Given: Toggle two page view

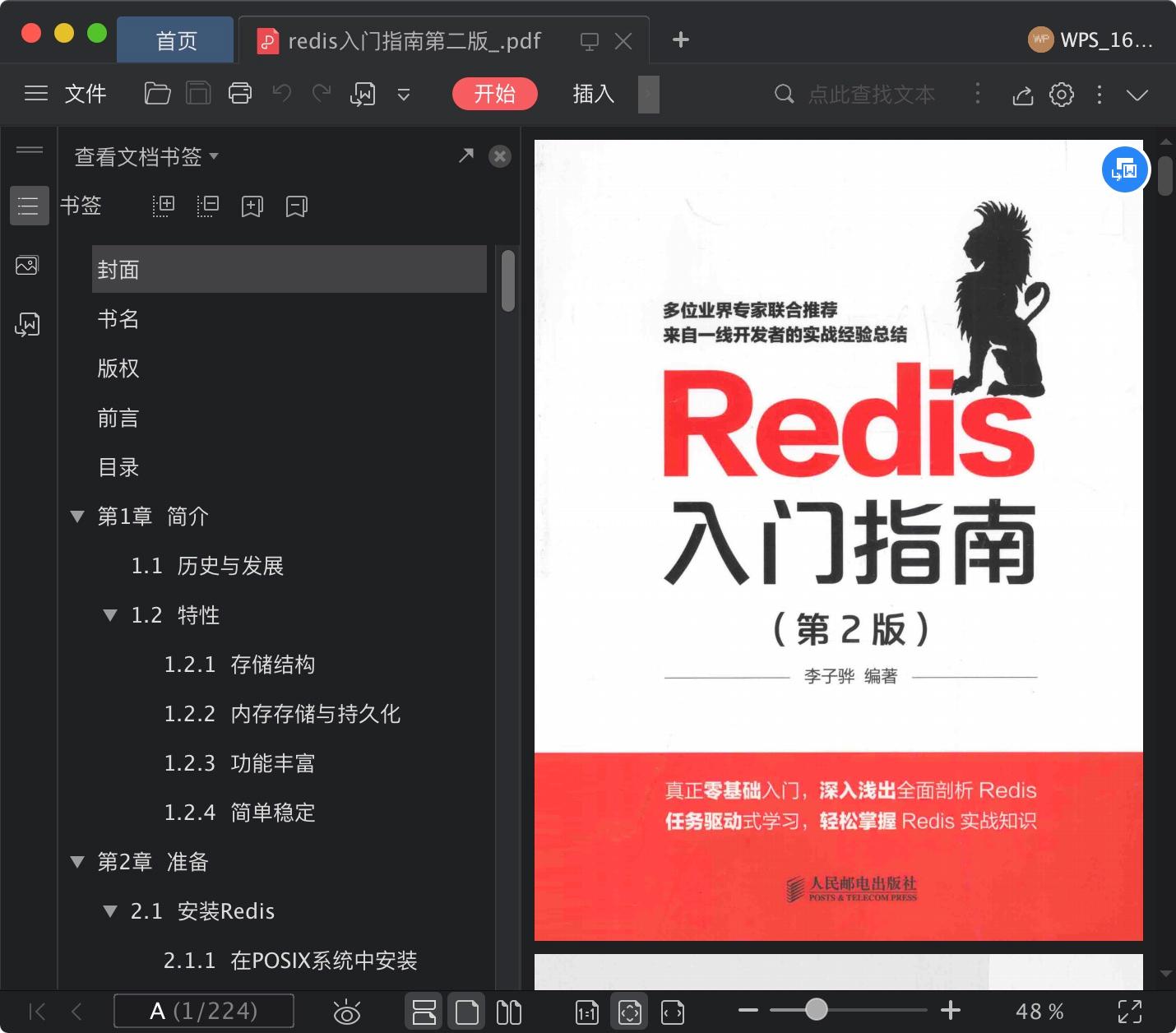Looking at the screenshot, I should (x=509, y=1012).
